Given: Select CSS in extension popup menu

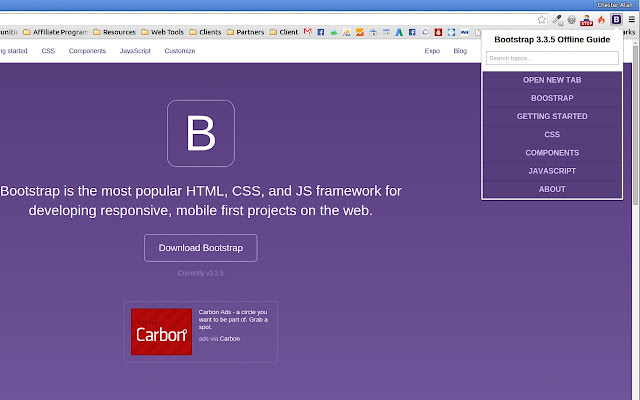Looking at the screenshot, I should [552, 134].
